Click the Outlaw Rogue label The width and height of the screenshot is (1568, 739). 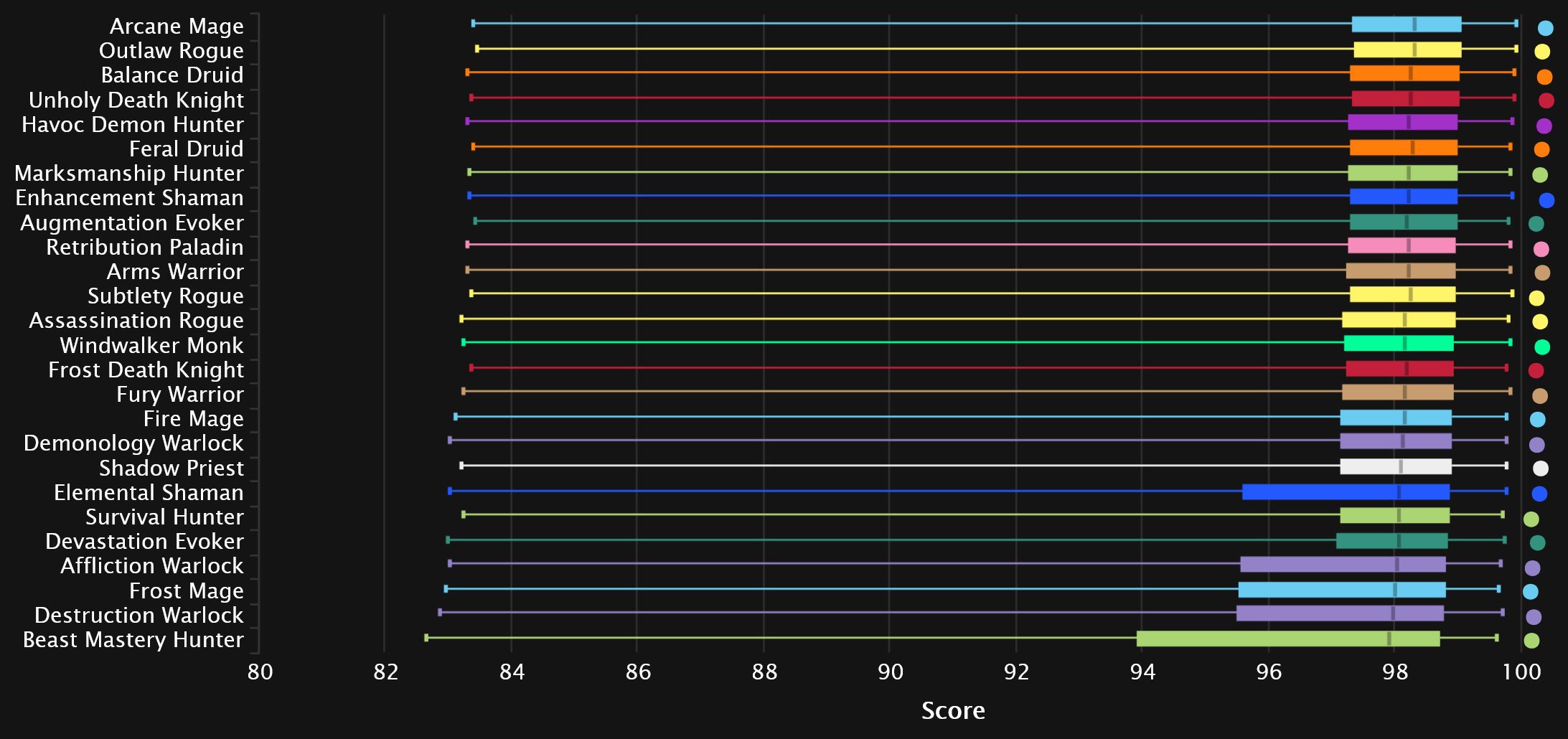[172, 51]
